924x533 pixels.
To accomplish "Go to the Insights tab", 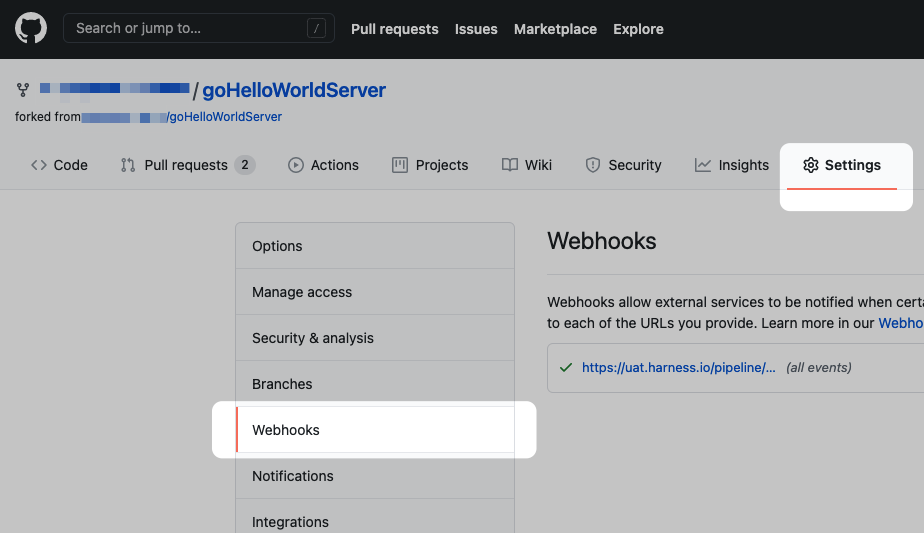I will pos(732,165).
